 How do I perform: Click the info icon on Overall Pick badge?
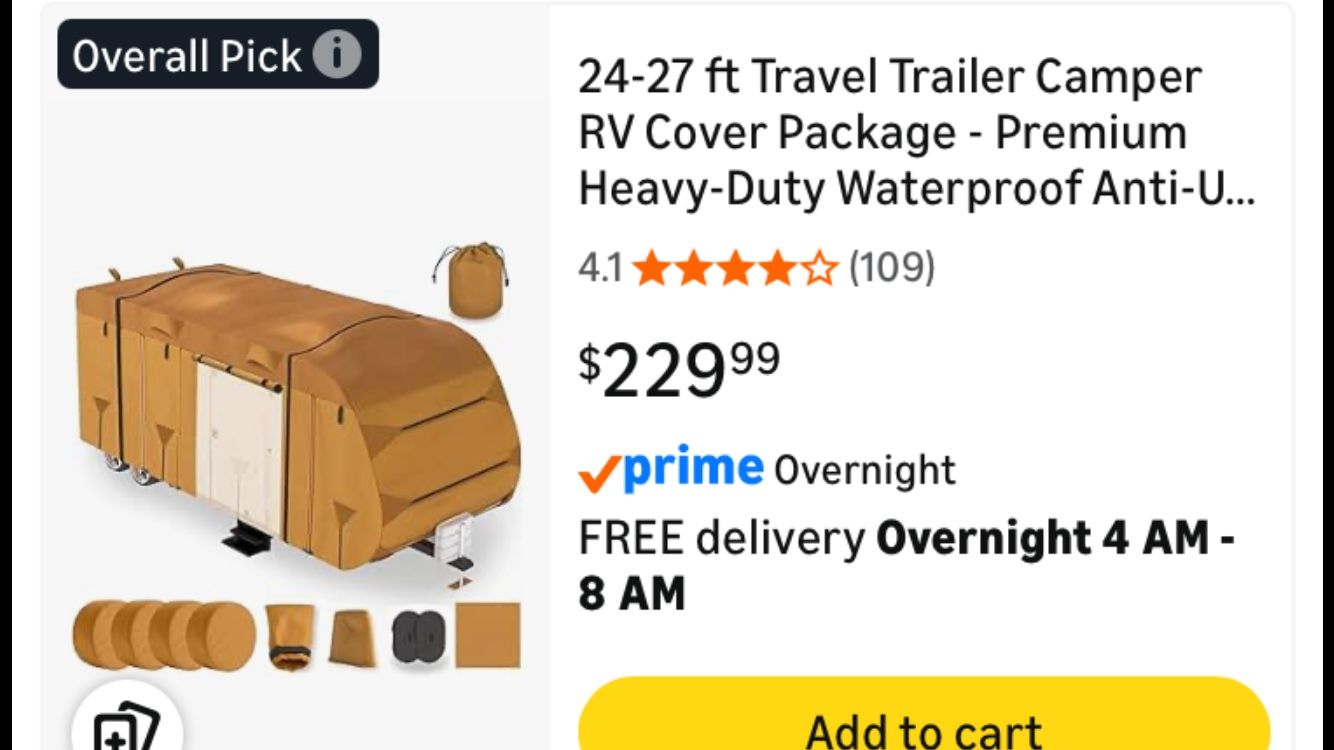click(337, 55)
